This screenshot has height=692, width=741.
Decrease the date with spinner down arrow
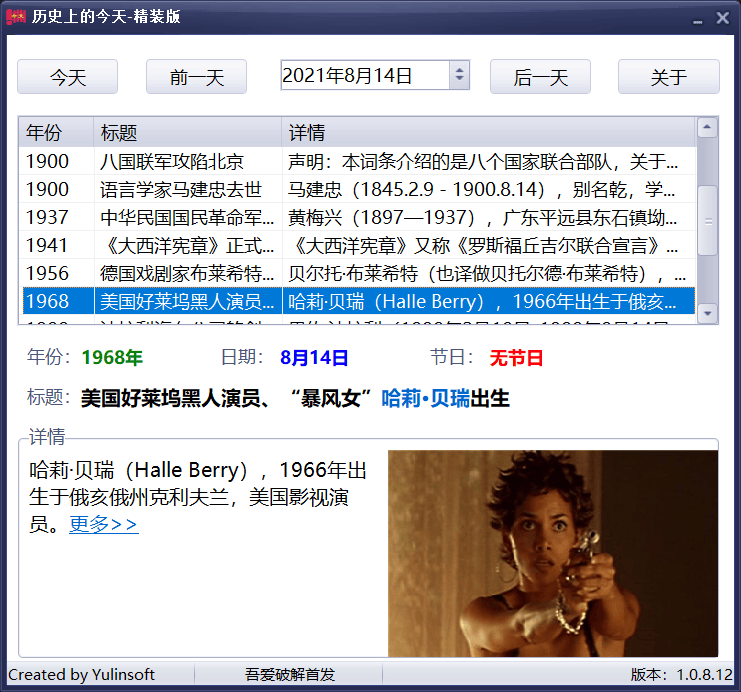[459, 81]
